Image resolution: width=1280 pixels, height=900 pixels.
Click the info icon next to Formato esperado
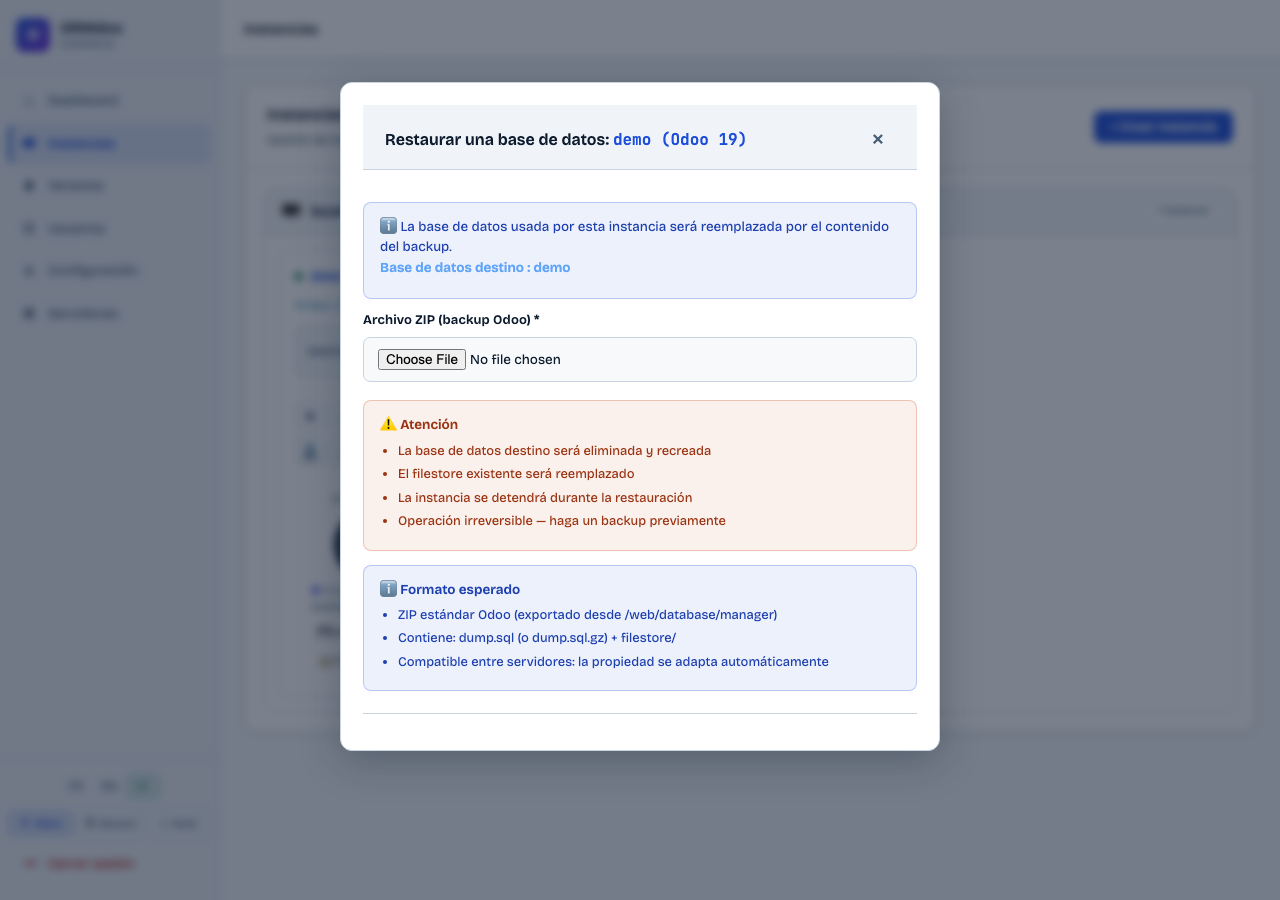(389, 589)
